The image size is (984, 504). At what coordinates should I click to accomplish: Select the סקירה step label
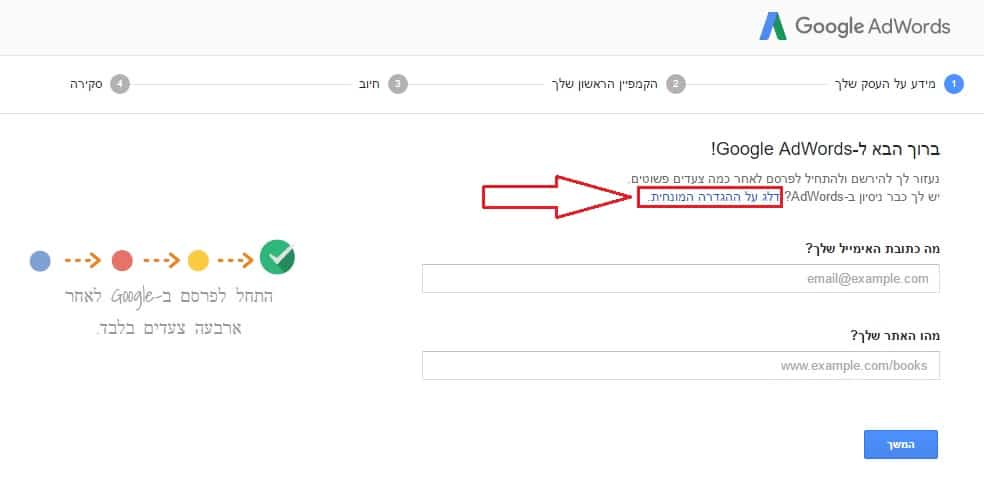click(x=86, y=84)
